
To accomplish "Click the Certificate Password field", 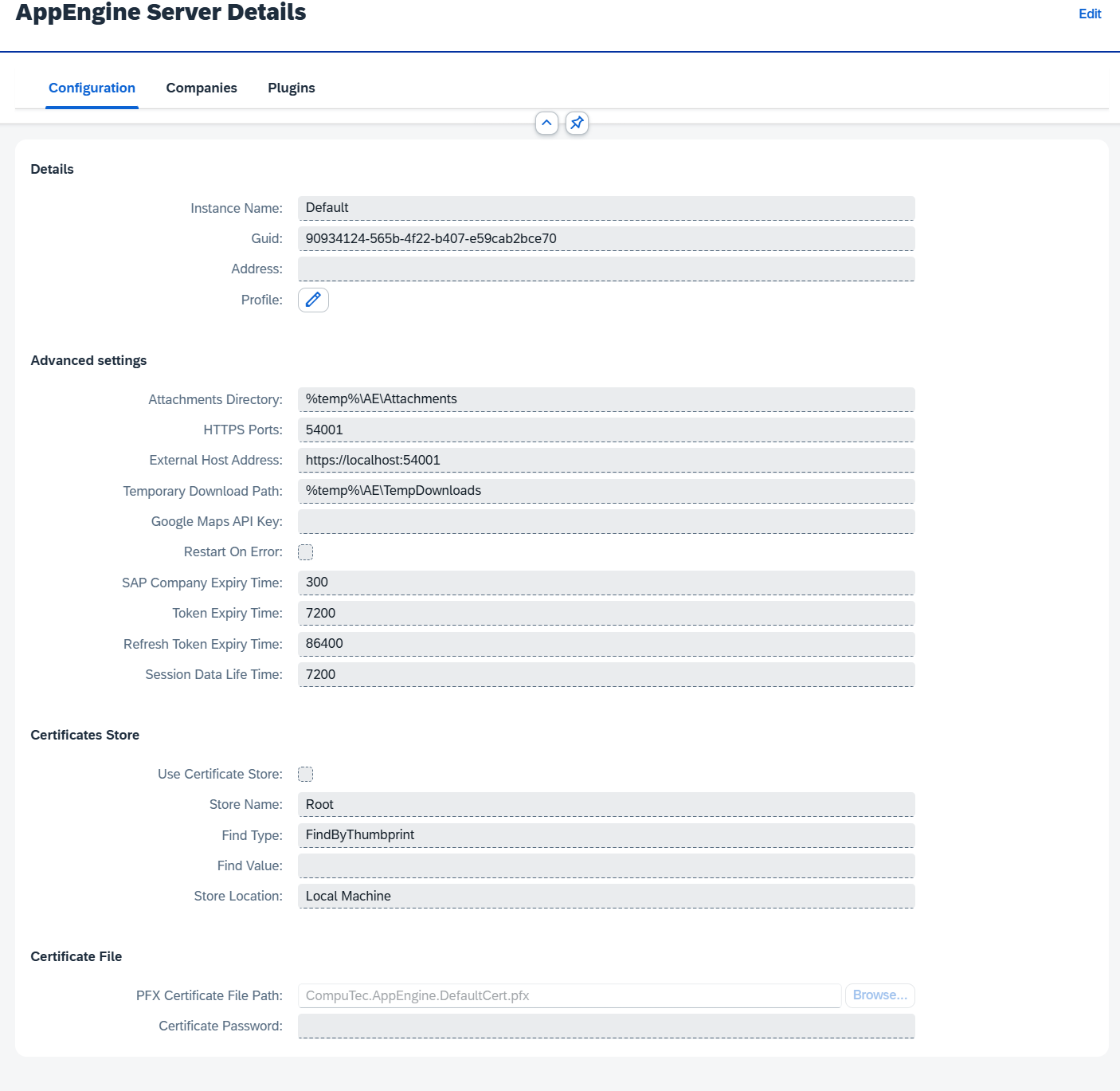I will click(x=605, y=1026).
